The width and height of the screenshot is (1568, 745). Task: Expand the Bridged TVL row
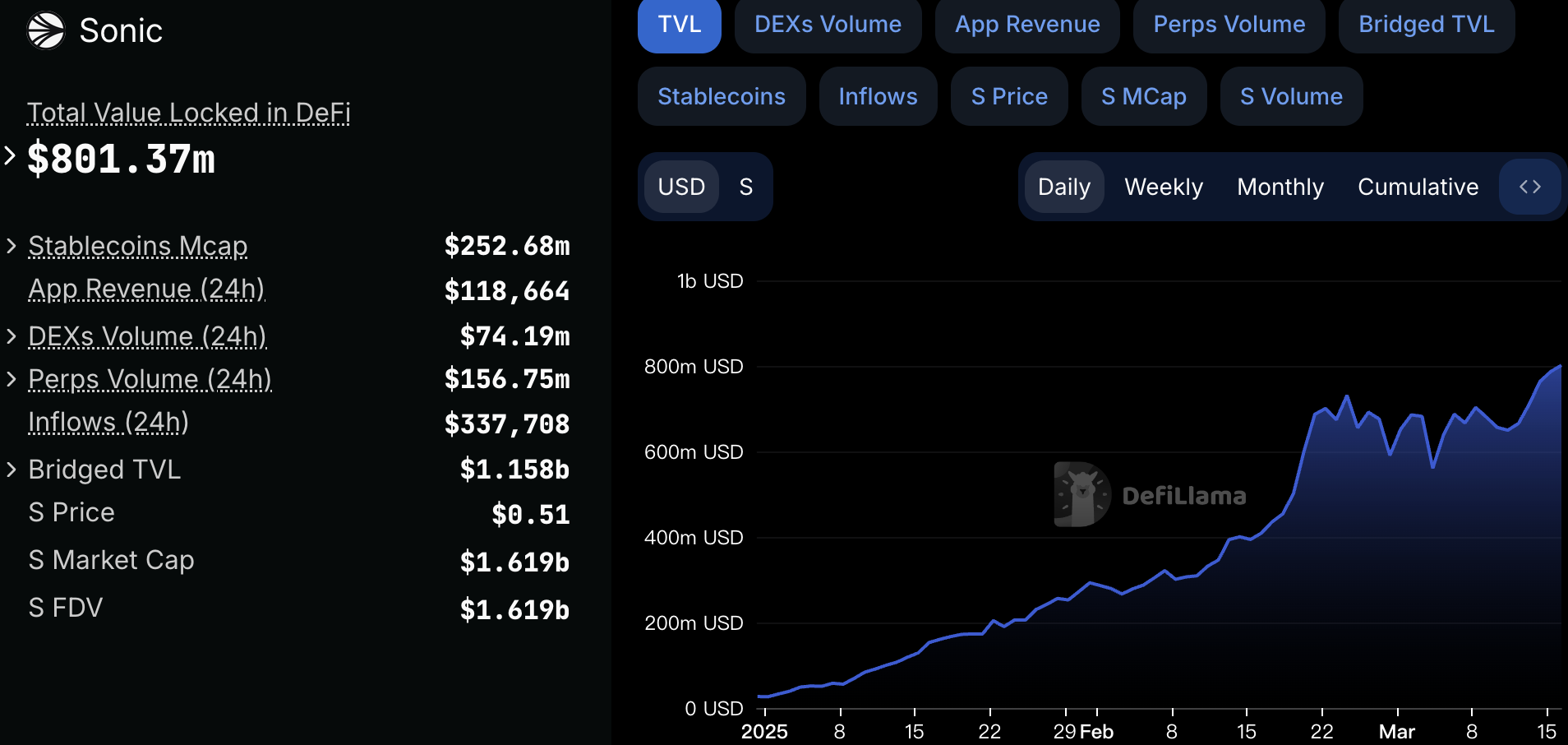12,469
